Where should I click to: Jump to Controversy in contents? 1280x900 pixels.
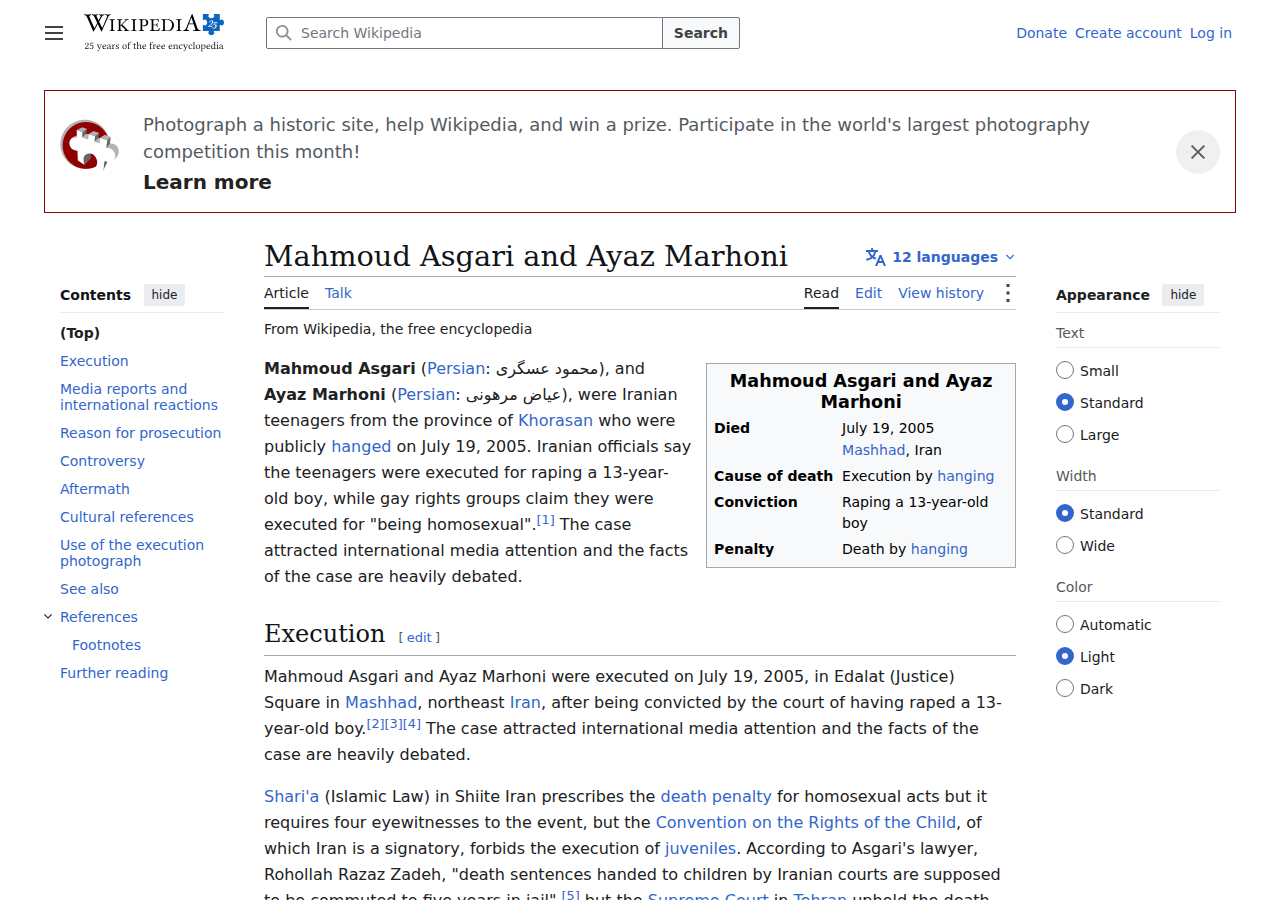click(x=102, y=461)
